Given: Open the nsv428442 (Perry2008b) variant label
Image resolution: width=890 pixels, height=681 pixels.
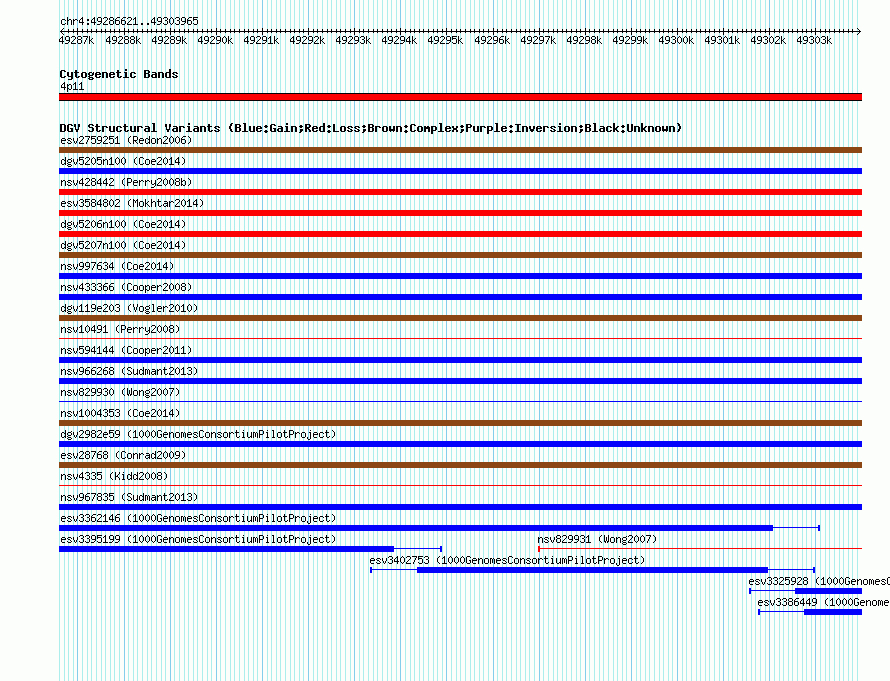Looking at the screenshot, I should click(126, 182).
